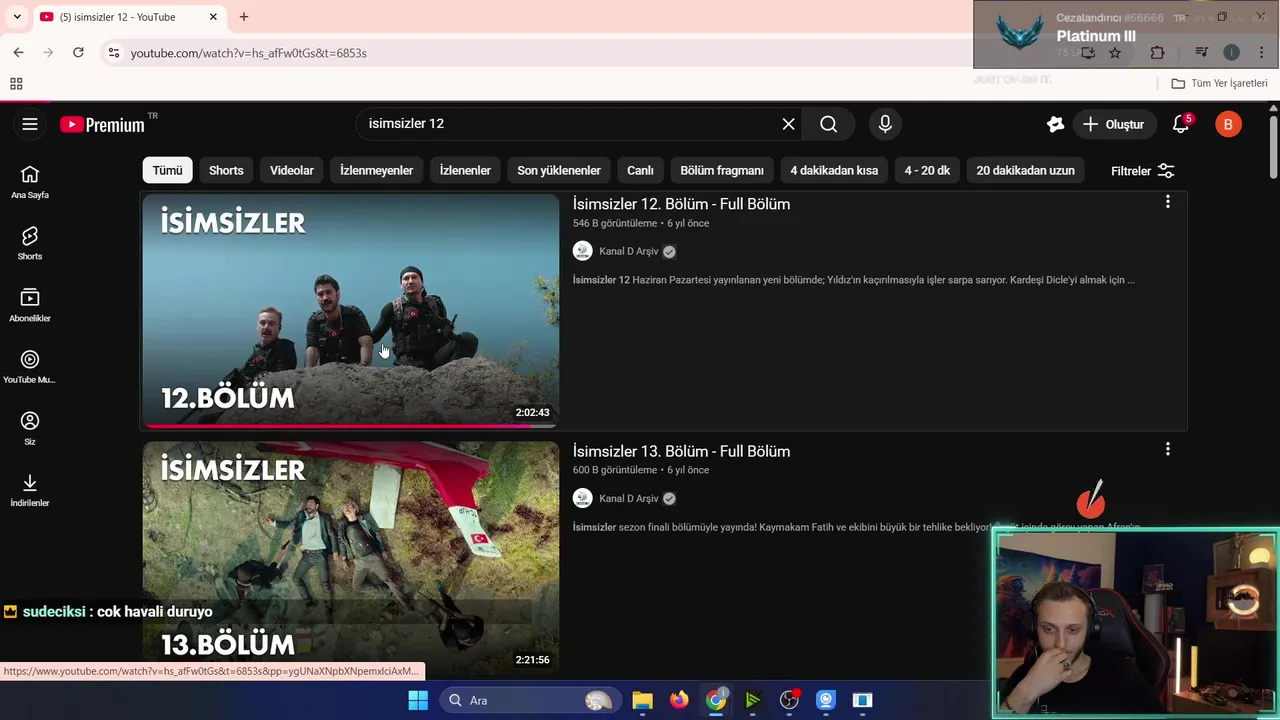
Task: Open media controls icon in toolbar
Action: click(1201, 53)
